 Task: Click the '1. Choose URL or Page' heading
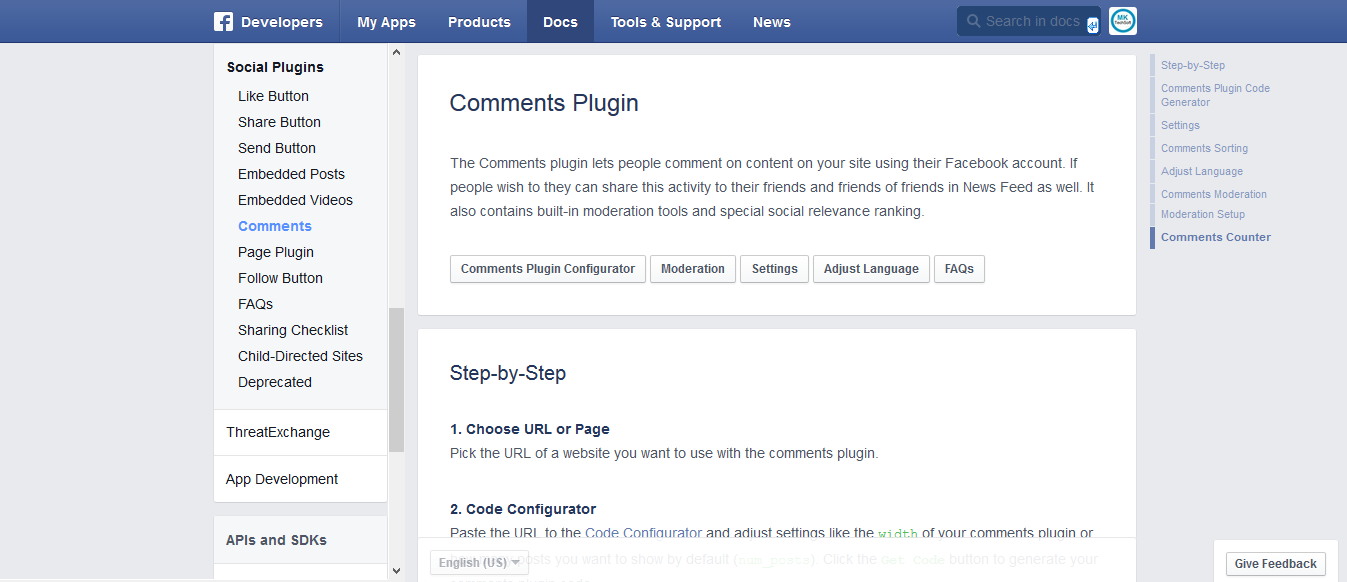pos(530,429)
